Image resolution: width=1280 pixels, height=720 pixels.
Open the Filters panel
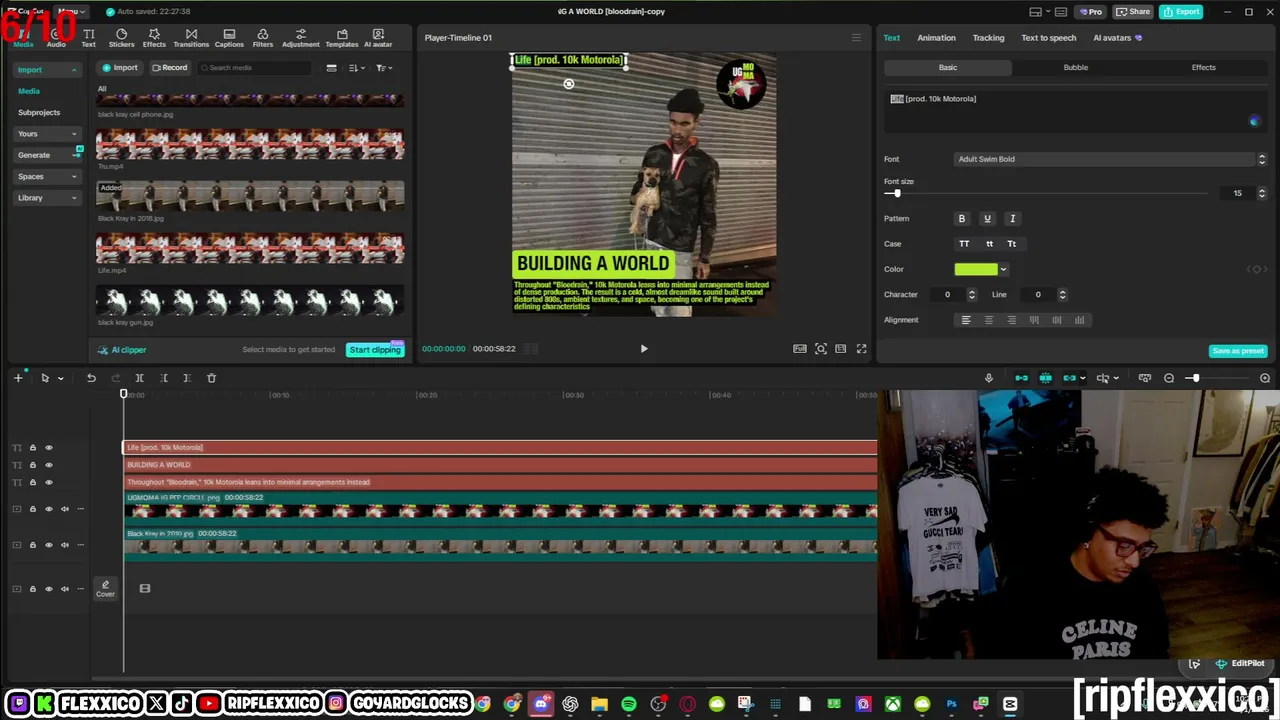click(x=263, y=38)
